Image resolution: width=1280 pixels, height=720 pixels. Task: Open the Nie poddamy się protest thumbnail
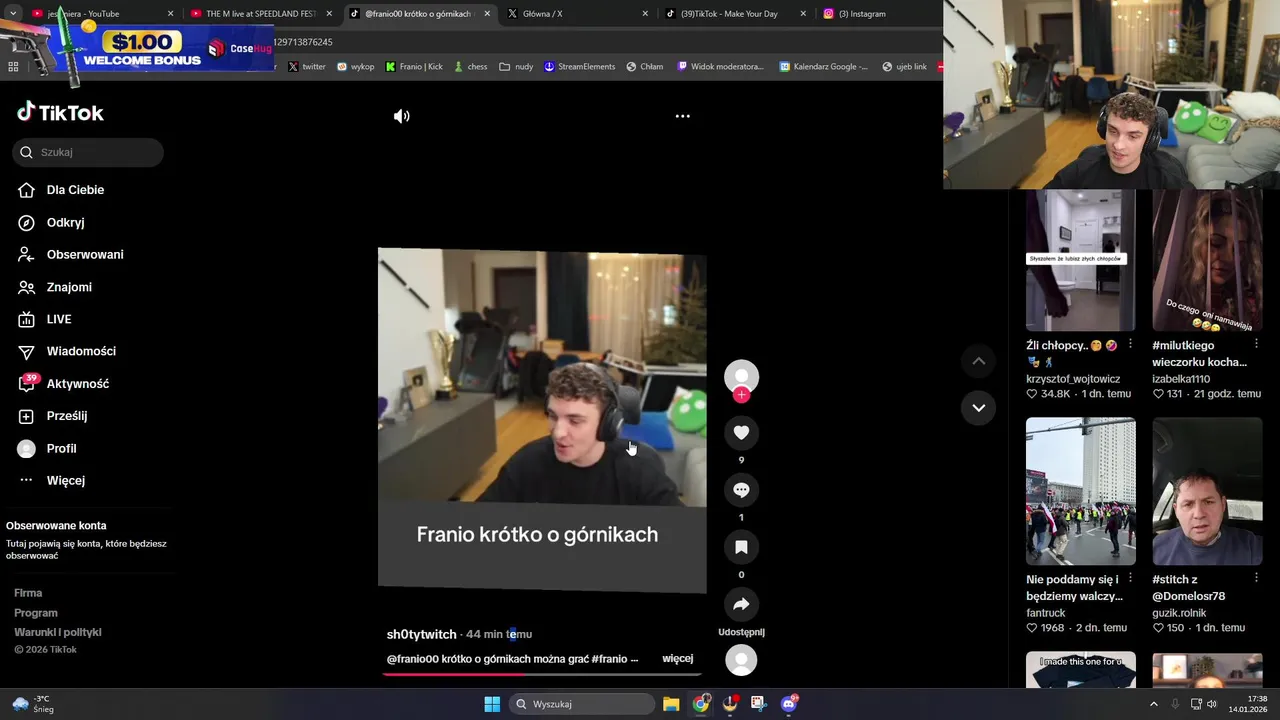coord(1080,491)
